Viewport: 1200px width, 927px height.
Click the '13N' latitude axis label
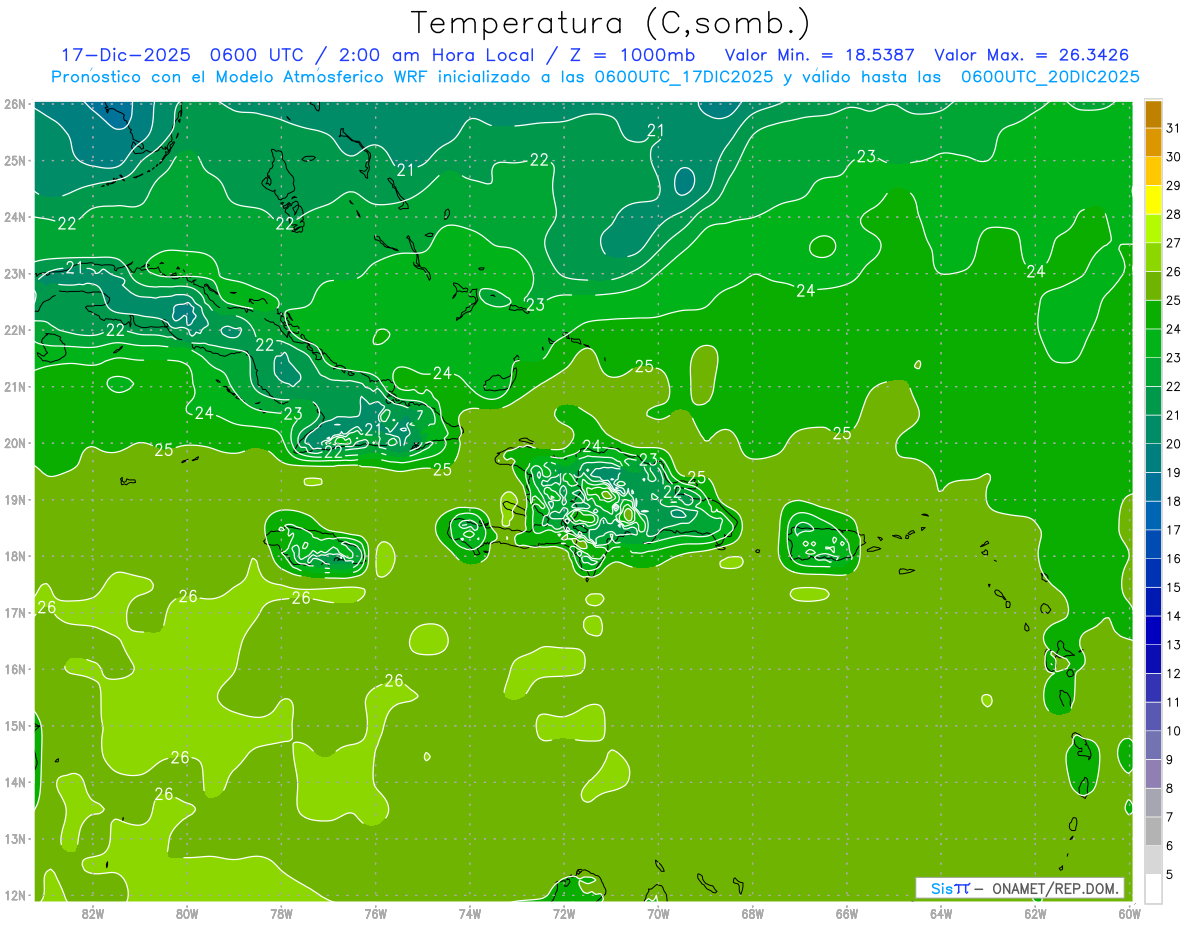click(15, 838)
